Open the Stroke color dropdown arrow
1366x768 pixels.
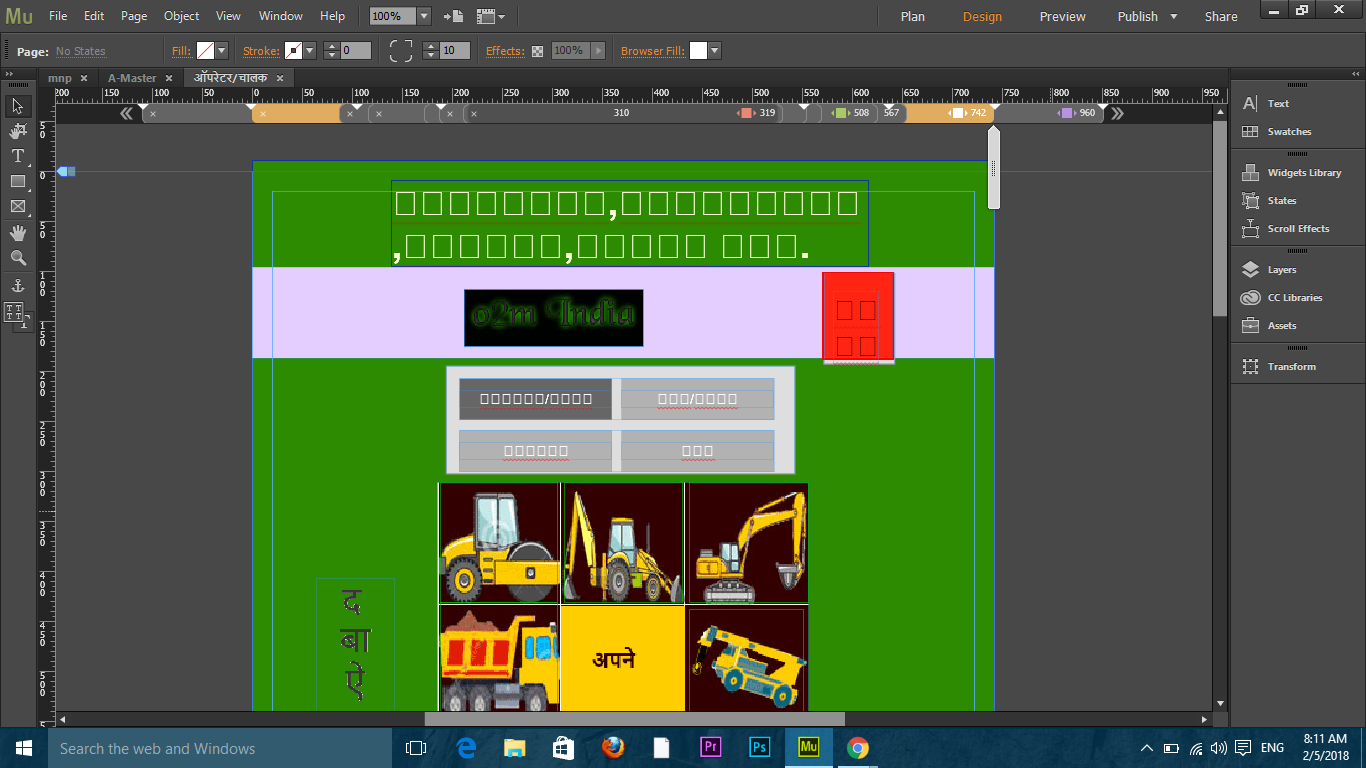[x=310, y=50]
